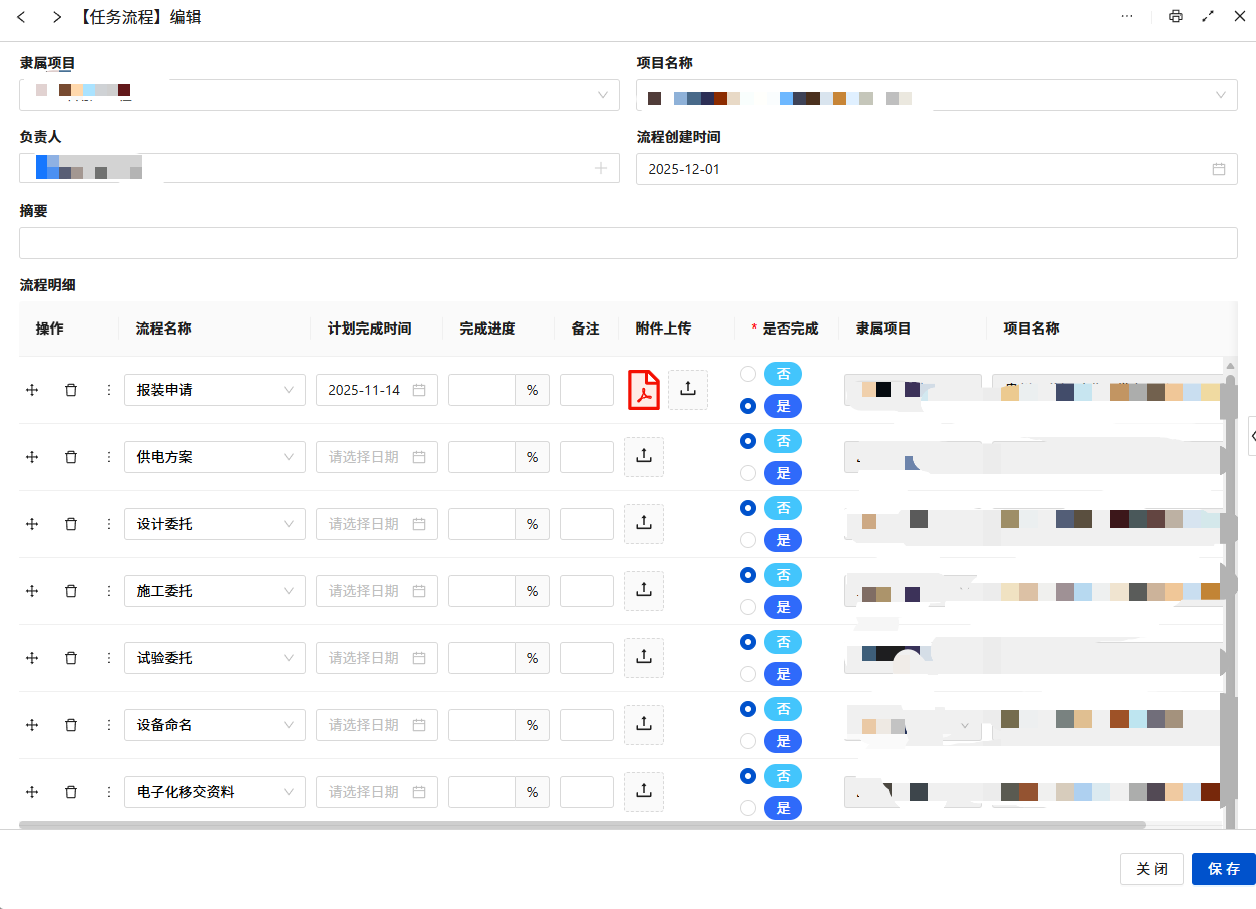This screenshot has height=909, width=1256.
Task: Delete the 设计委托 row with trash icon
Action: [x=70, y=524]
